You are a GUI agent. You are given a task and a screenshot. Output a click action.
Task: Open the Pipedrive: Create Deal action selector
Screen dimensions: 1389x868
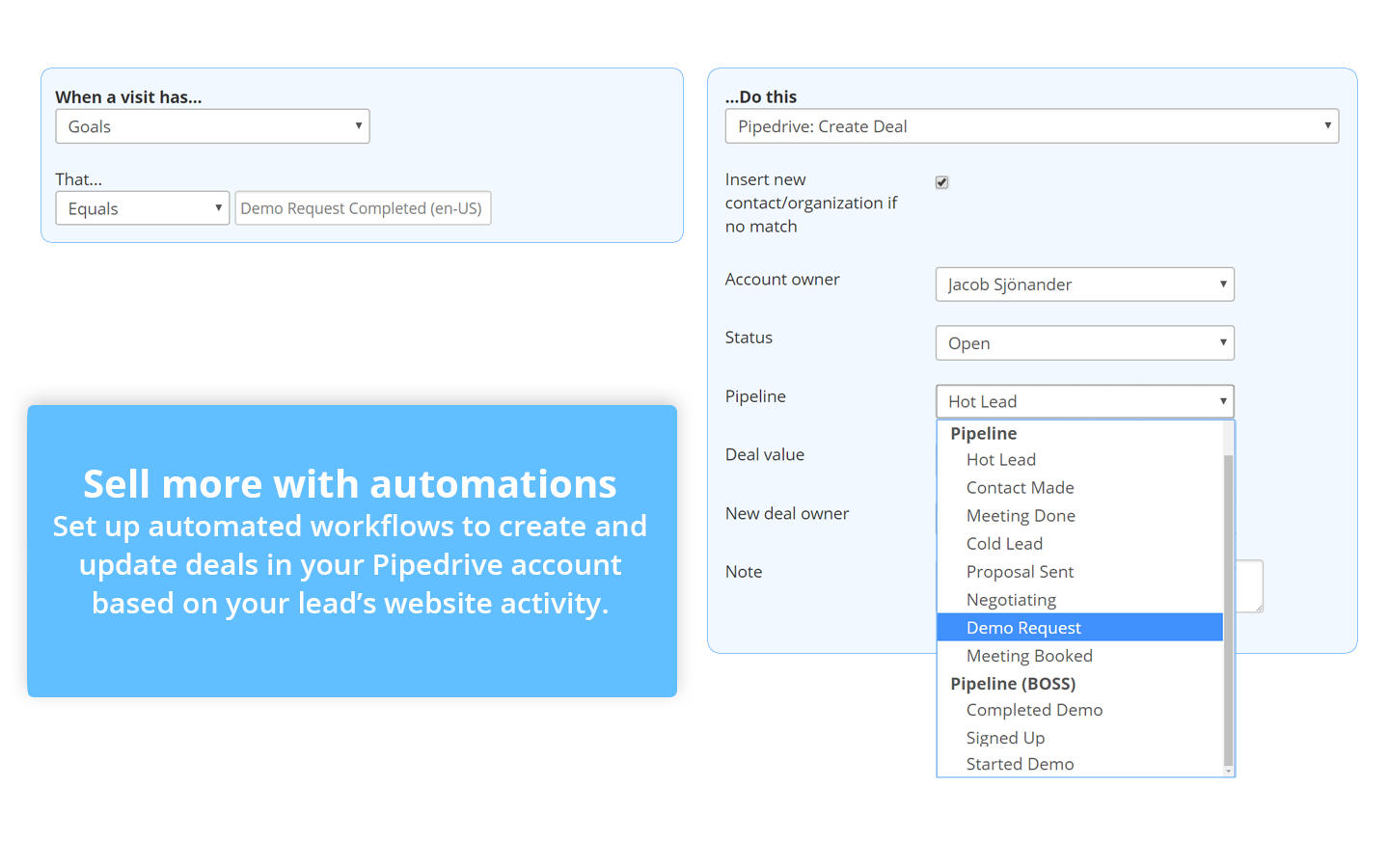pos(1031,125)
